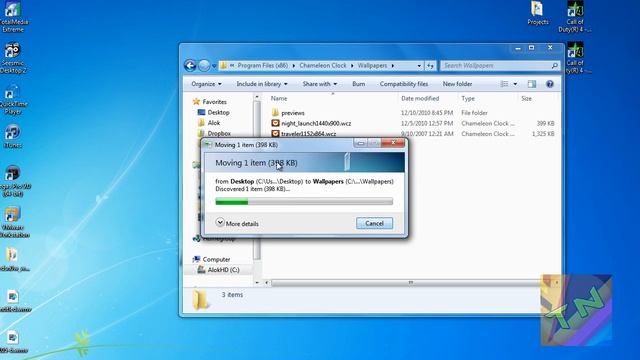Open the TotalMedia Extreme desktop icon
This screenshot has width=640, height=360.
pos(13,16)
